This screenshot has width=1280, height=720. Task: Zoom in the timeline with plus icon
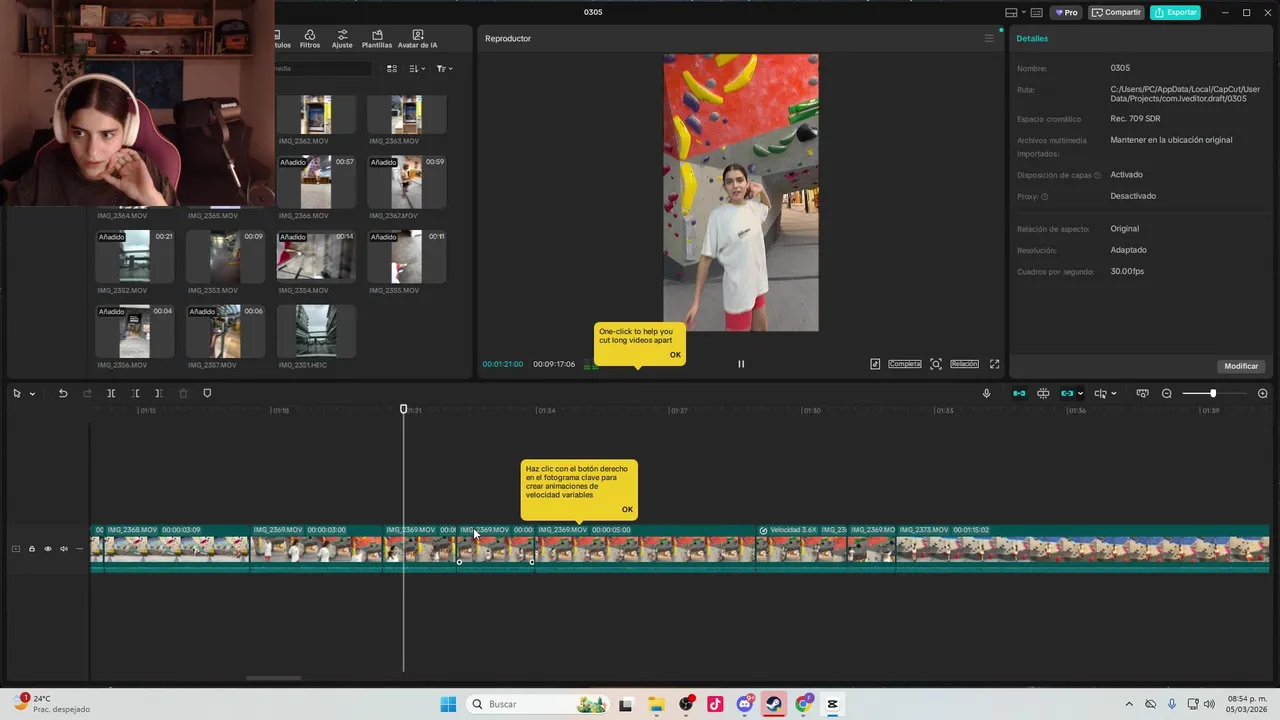coord(1262,393)
